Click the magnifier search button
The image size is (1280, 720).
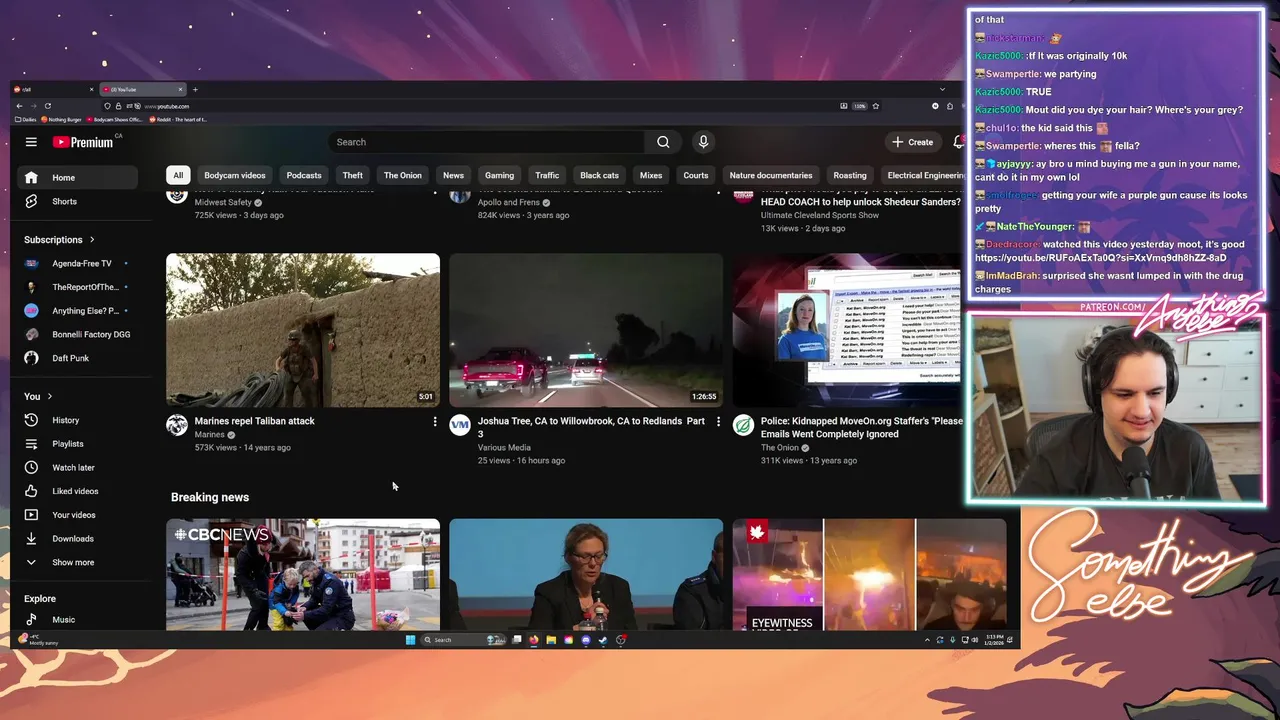pyautogui.click(x=663, y=142)
